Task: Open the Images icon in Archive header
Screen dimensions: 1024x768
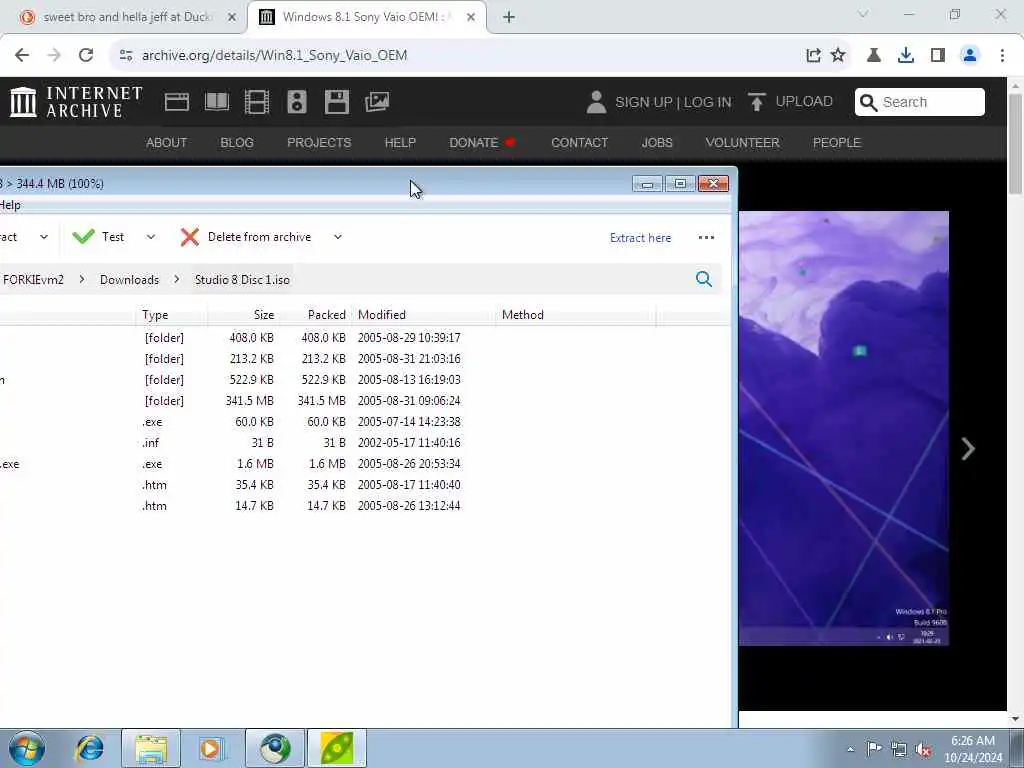Action: (377, 102)
